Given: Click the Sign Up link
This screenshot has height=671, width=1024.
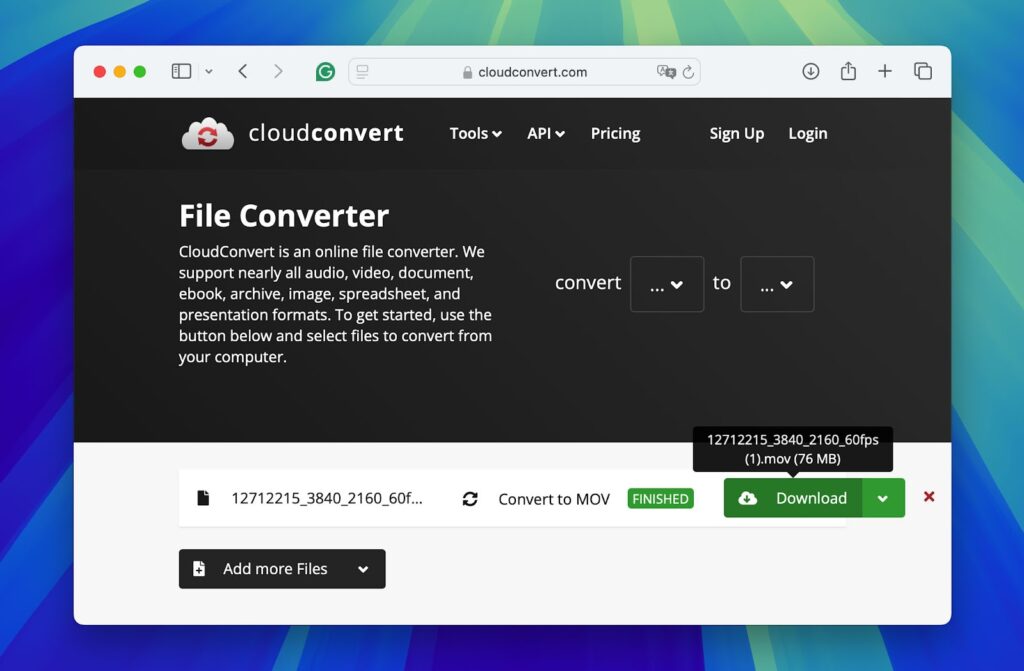Looking at the screenshot, I should [x=737, y=133].
